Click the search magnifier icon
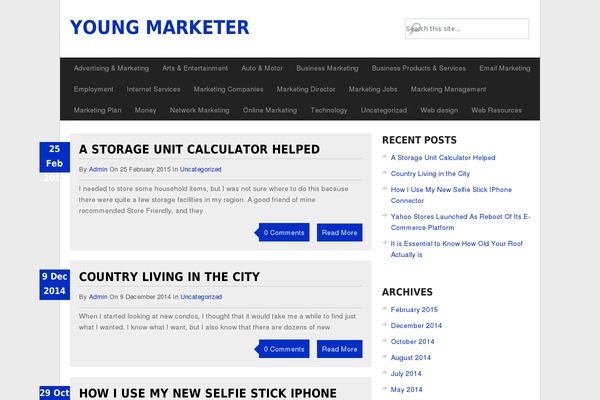The width and height of the screenshot is (600, 400). (414, 28)
